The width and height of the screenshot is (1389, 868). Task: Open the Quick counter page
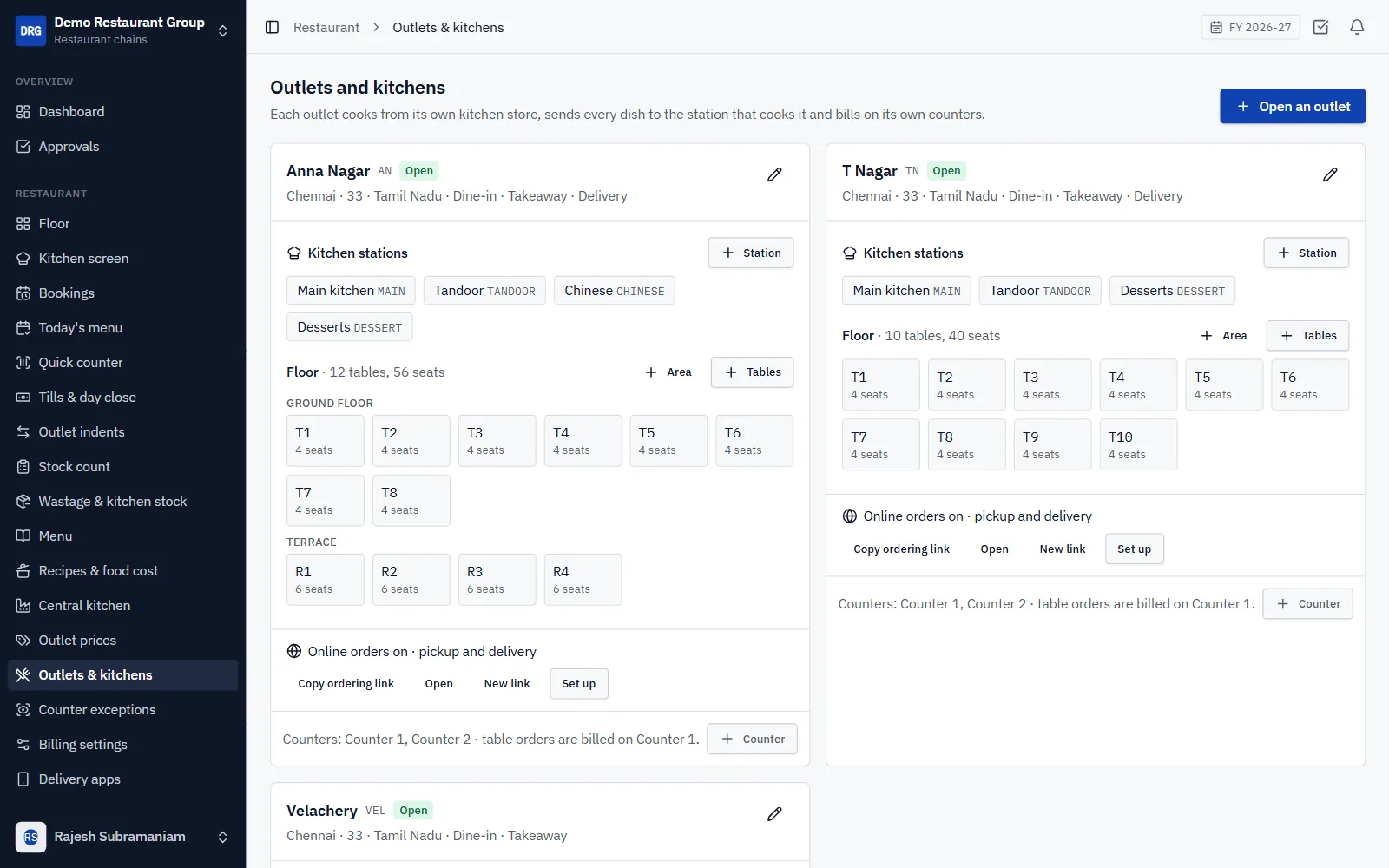(x=122, y=363)
